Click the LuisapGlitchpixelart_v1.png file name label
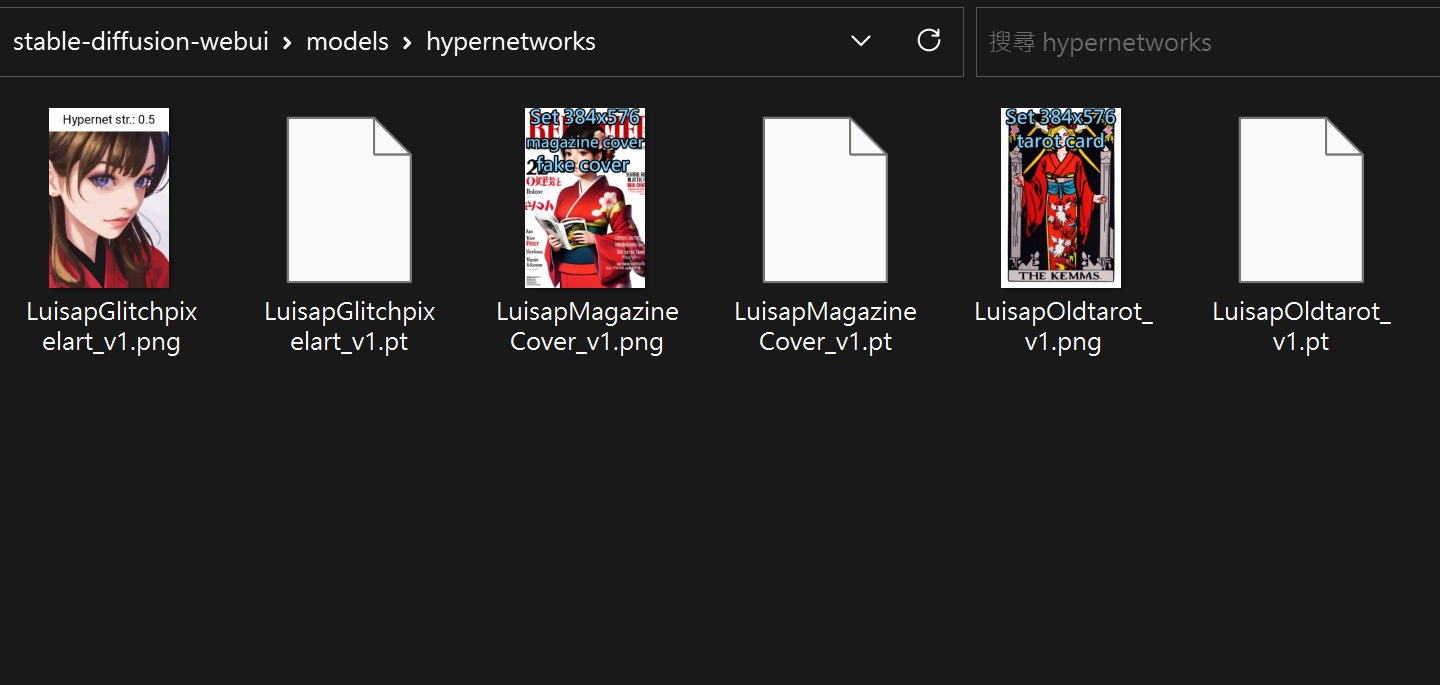The image size is (1440, 685). (x=111, y=327)
